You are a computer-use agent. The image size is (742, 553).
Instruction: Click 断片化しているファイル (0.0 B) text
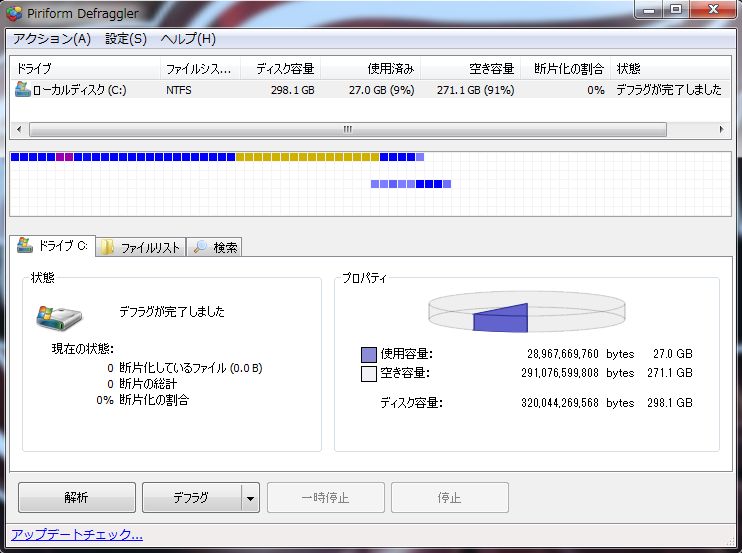click(x=191, y=368)
